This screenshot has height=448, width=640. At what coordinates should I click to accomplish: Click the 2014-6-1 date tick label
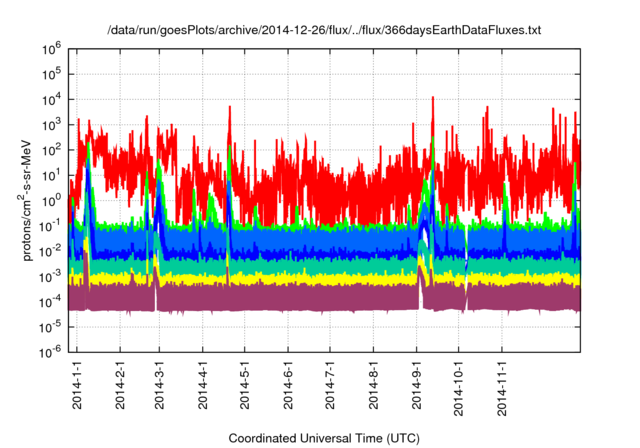click(288, 384)
